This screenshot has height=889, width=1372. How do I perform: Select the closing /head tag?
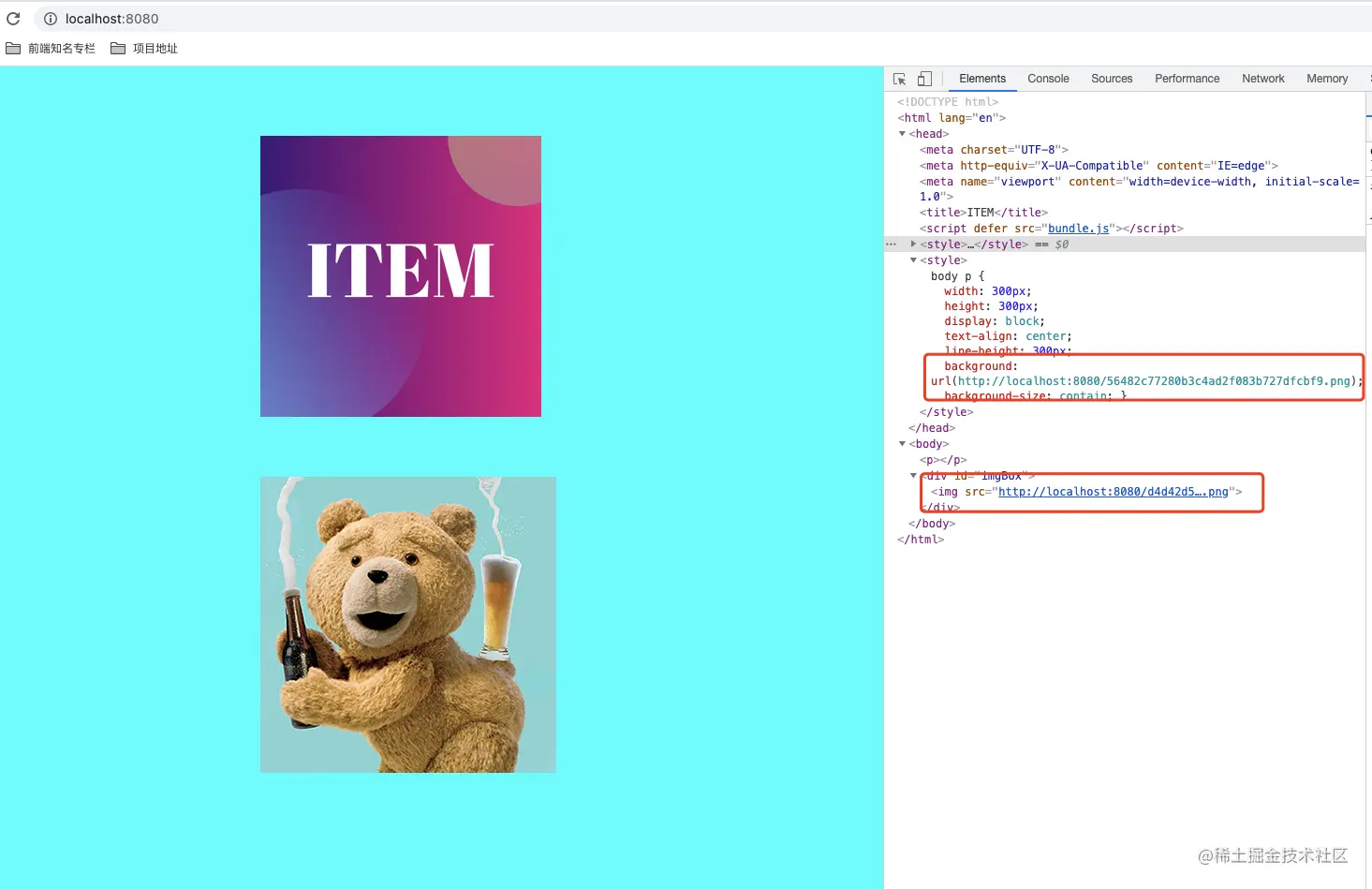pyautogui.click(x=932, y=428)
